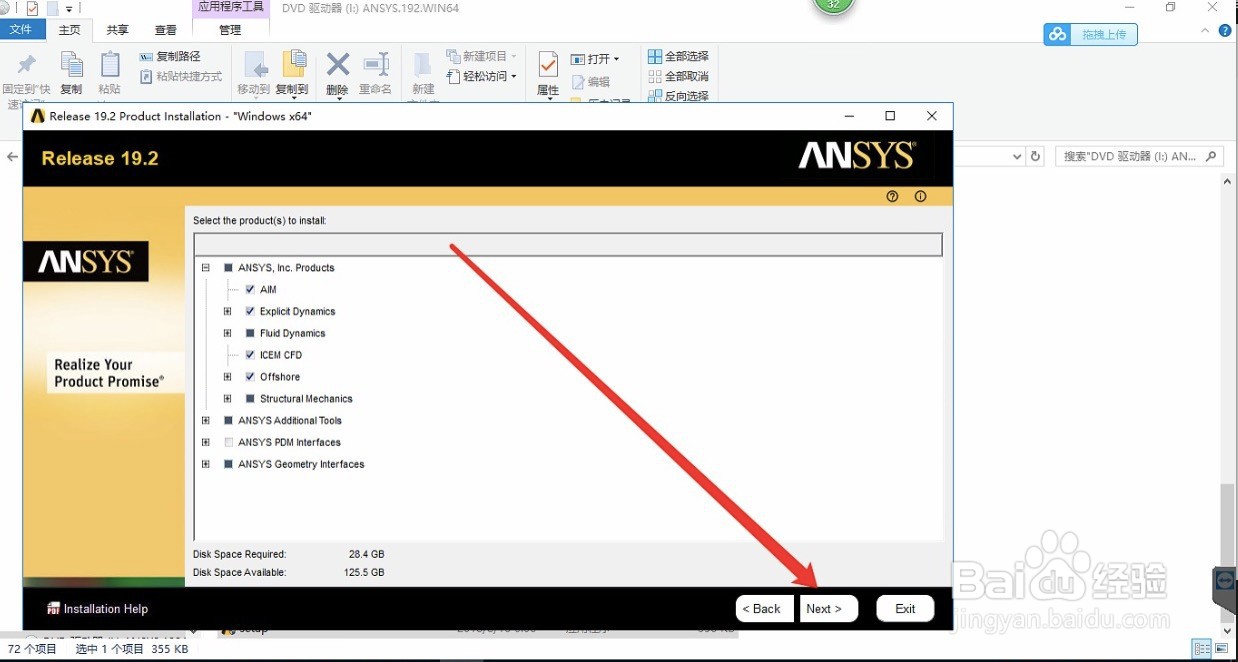1238x662 pixels.
Task: Expand ANSYS PDM Interfaces node
Action: pyautogui.click(x=206, y=442)
